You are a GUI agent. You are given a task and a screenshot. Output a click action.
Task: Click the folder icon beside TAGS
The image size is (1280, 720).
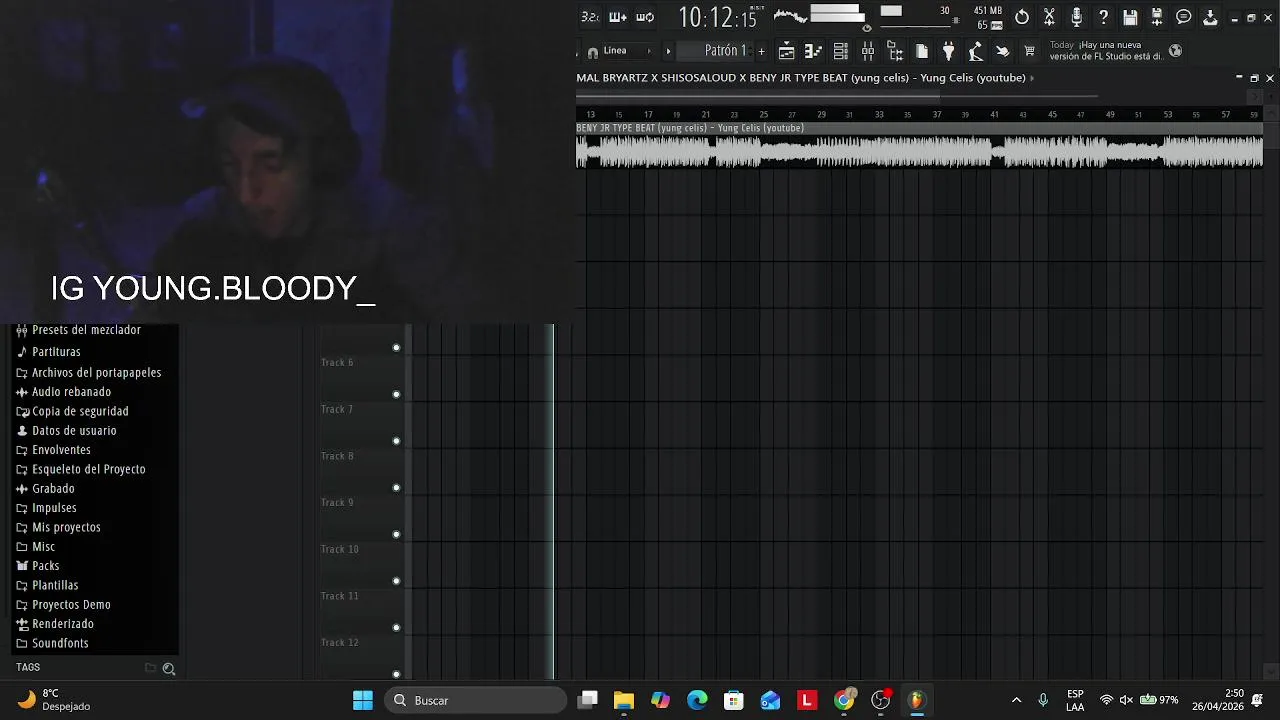click(150, 668)
